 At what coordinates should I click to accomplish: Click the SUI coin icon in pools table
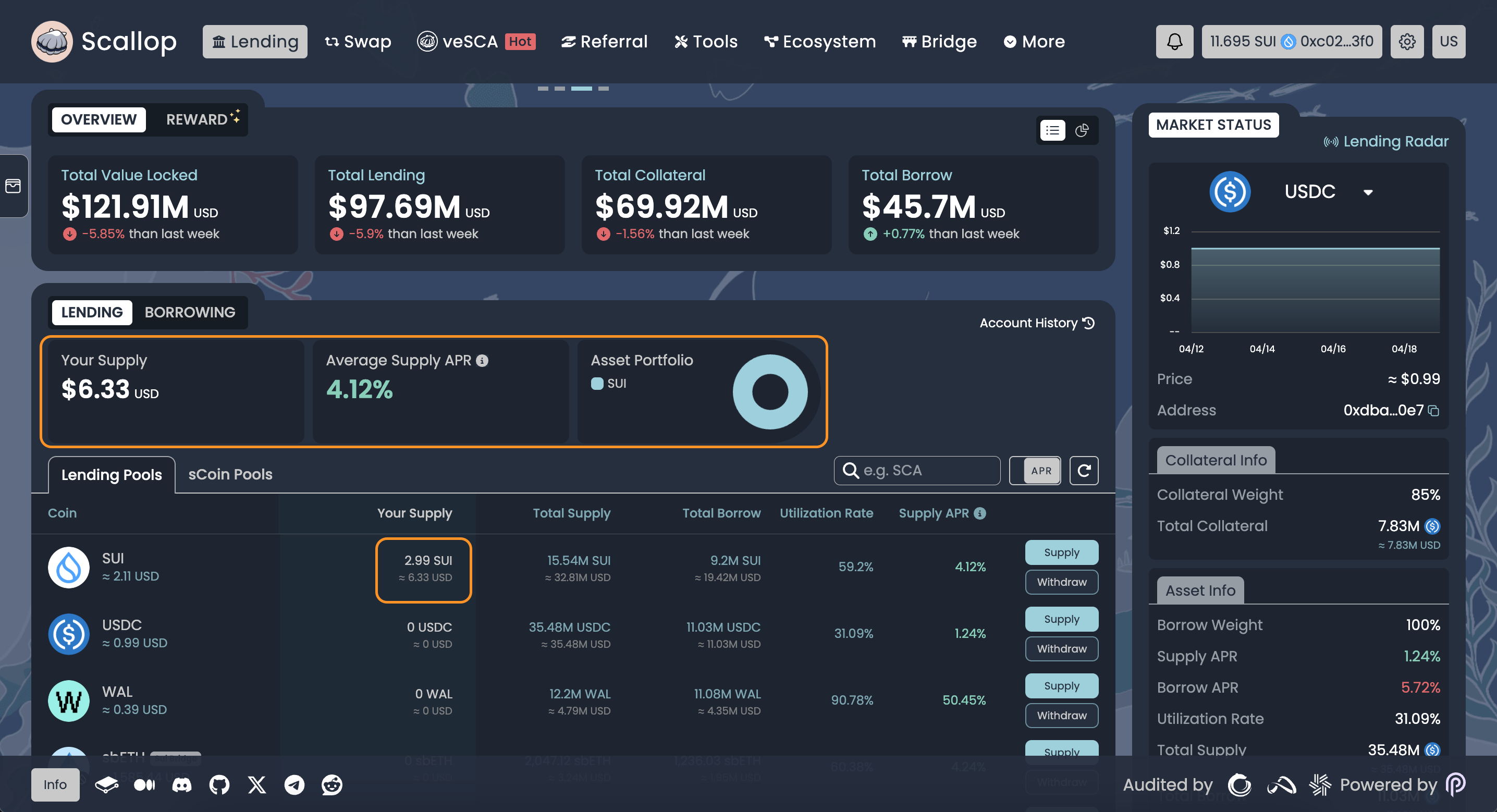(x=69, y=567)
